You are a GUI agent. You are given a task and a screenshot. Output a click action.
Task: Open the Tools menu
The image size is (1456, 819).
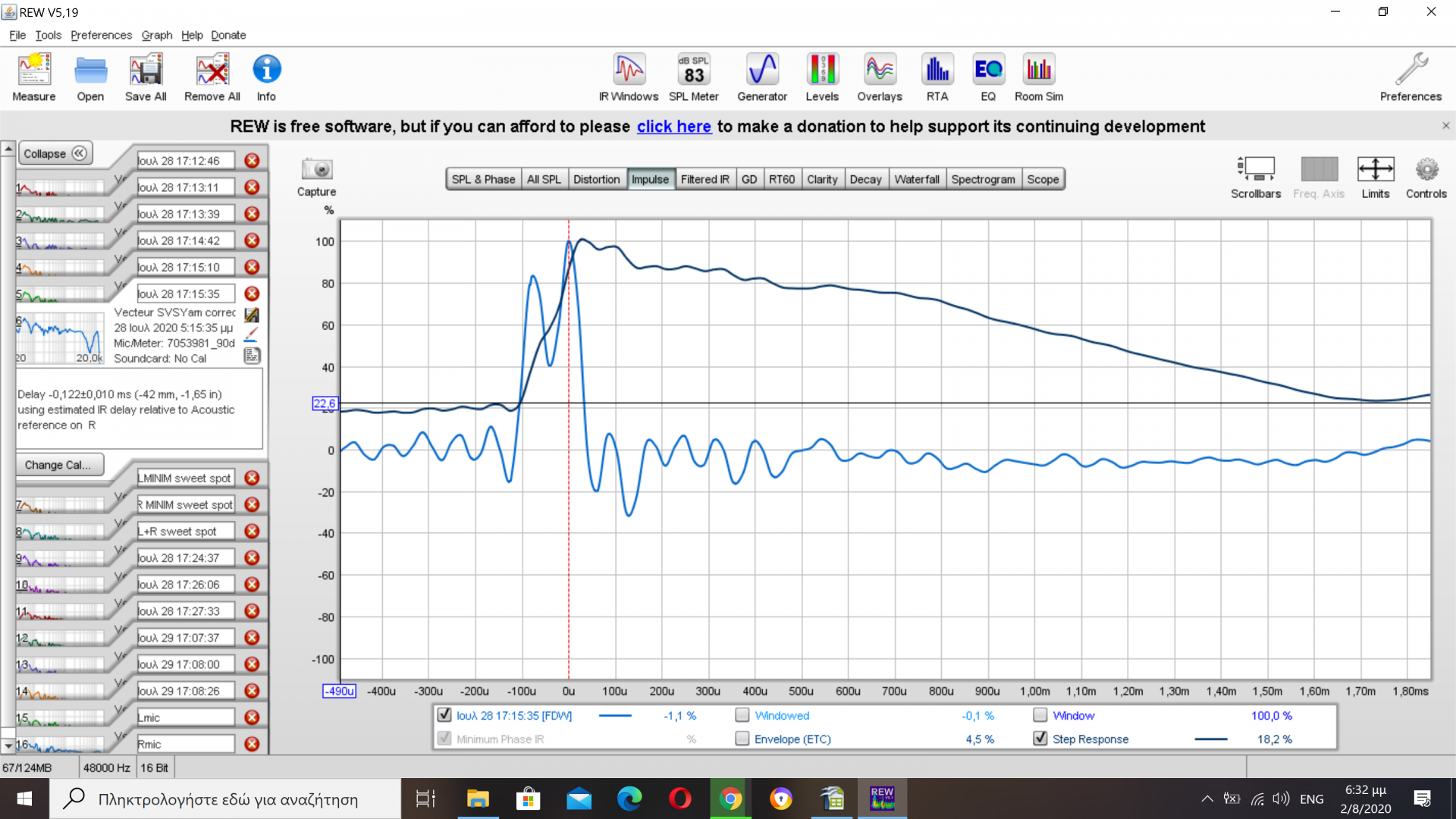[x=48, y=35]
